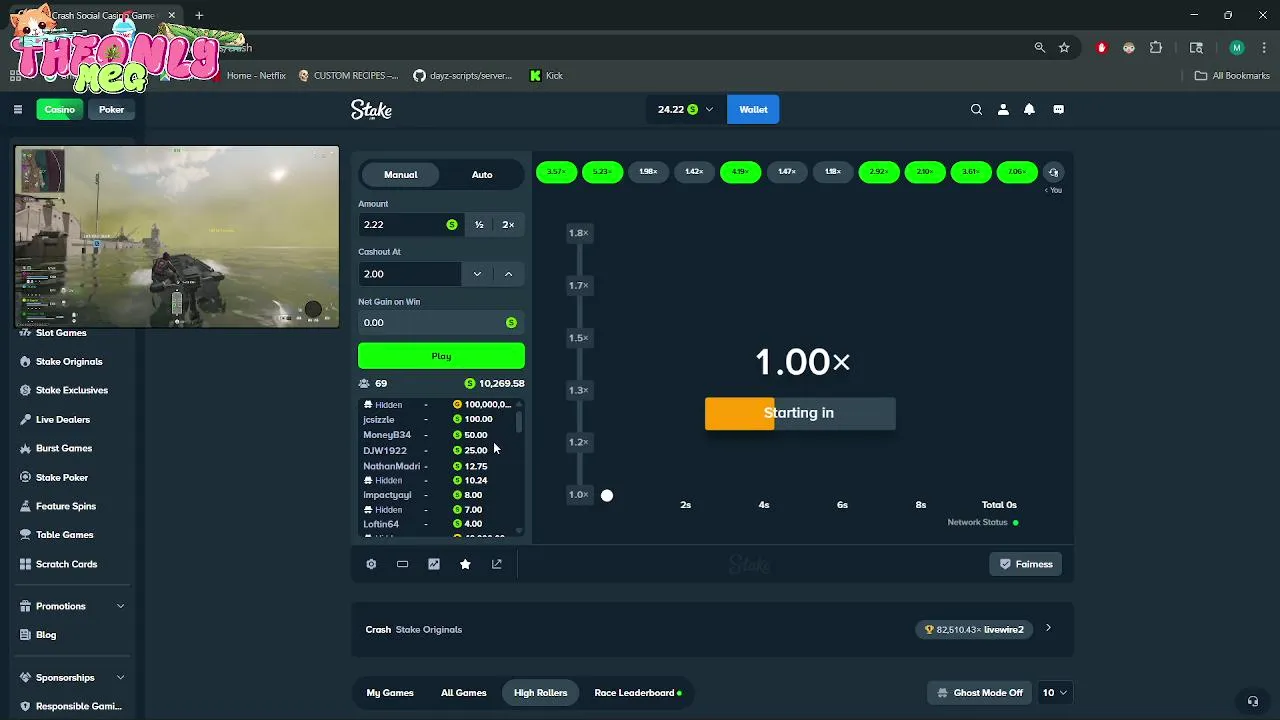Open Stake Exclusives in sidebar
This screenshot has height=720, width=1280.
pos(71,390)
